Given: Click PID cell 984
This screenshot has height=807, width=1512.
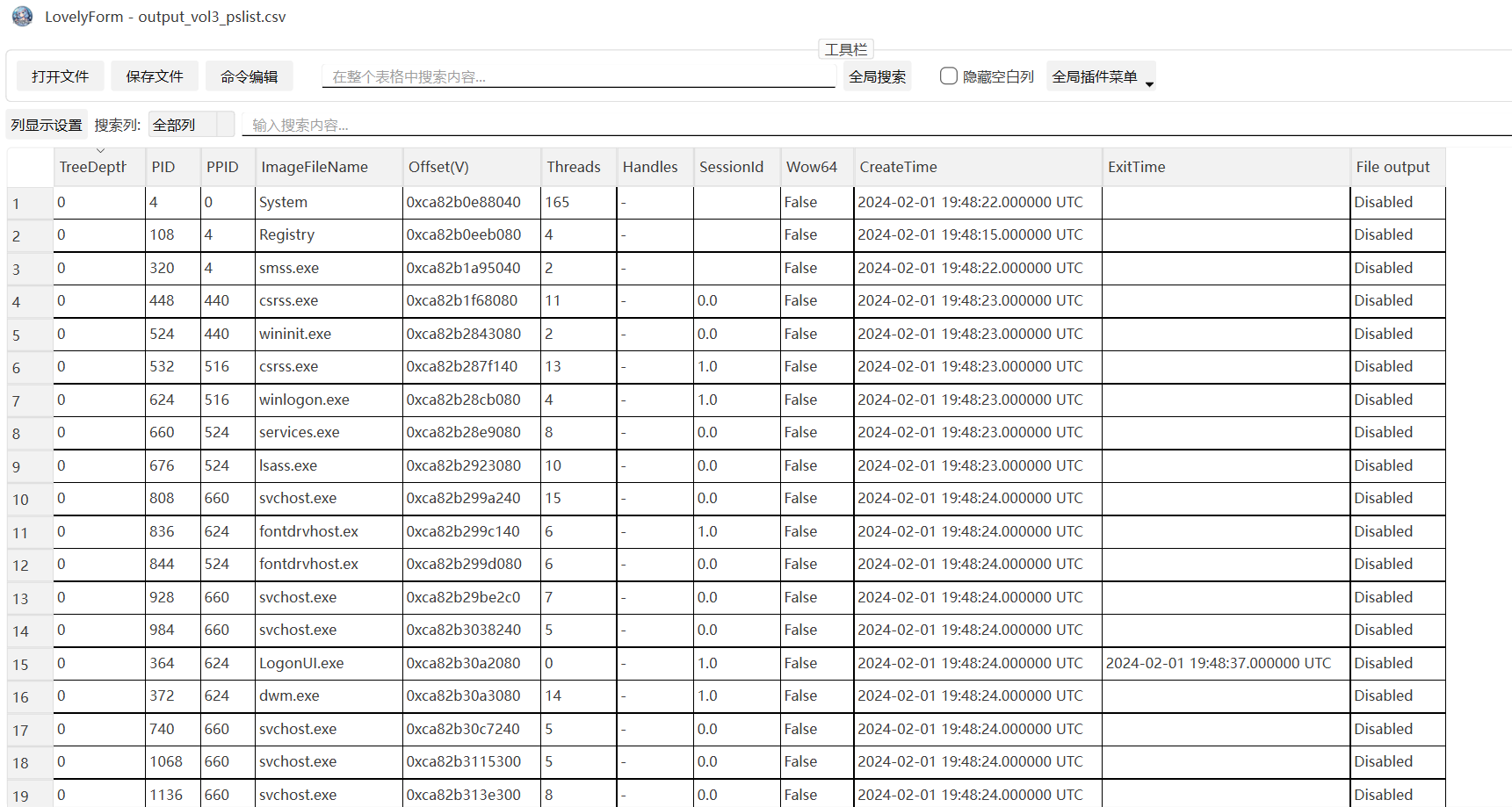Looking at the screenshot, I should (173, 630).
